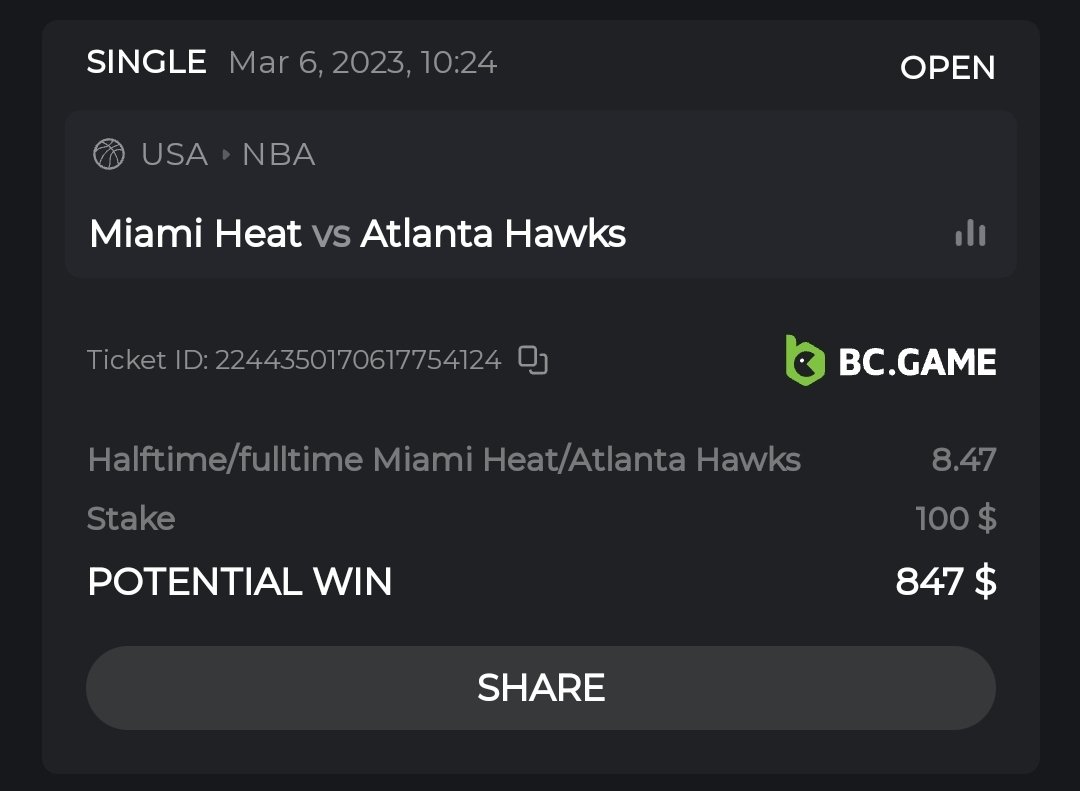This screenshot has height=791, width=1080.
Task: Select the Ticket ID number text
Action: 358,360
